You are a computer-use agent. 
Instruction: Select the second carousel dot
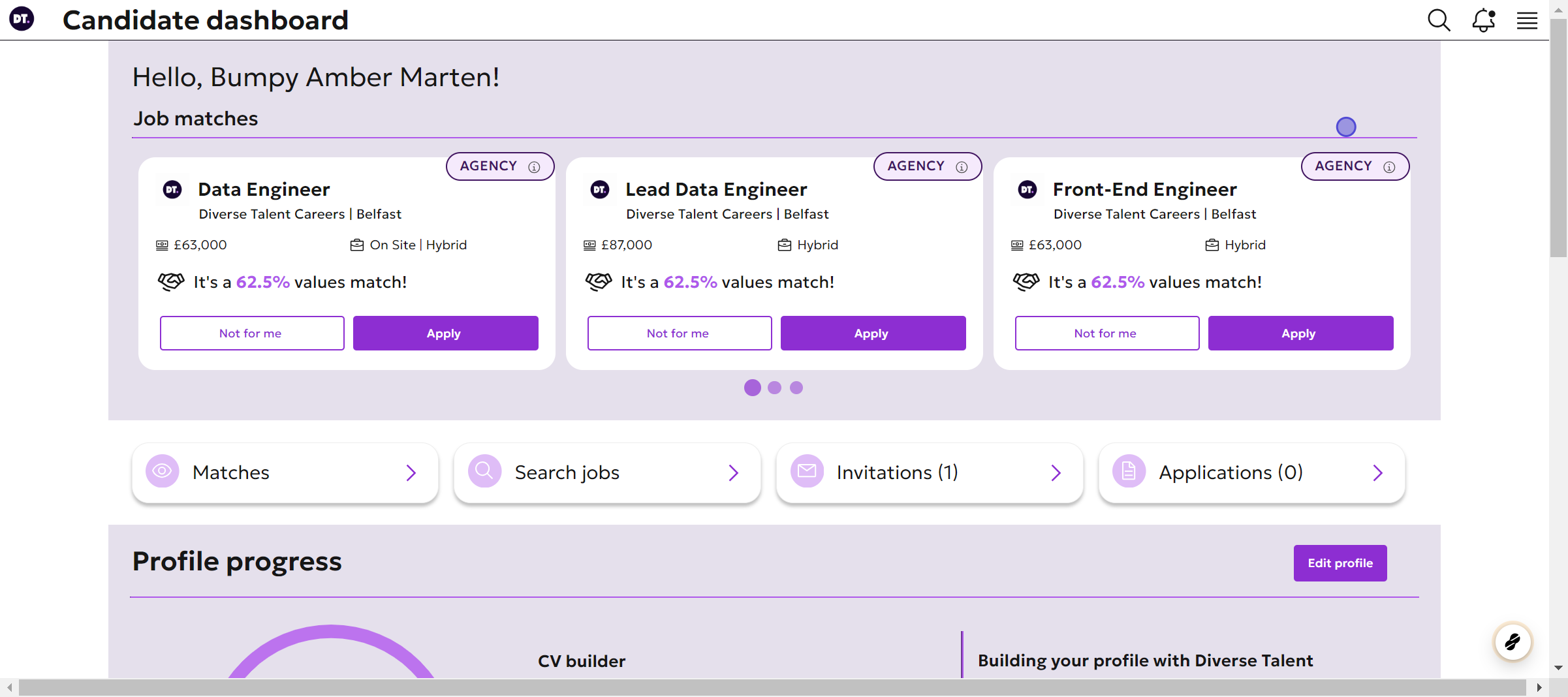tap(774, 387)
